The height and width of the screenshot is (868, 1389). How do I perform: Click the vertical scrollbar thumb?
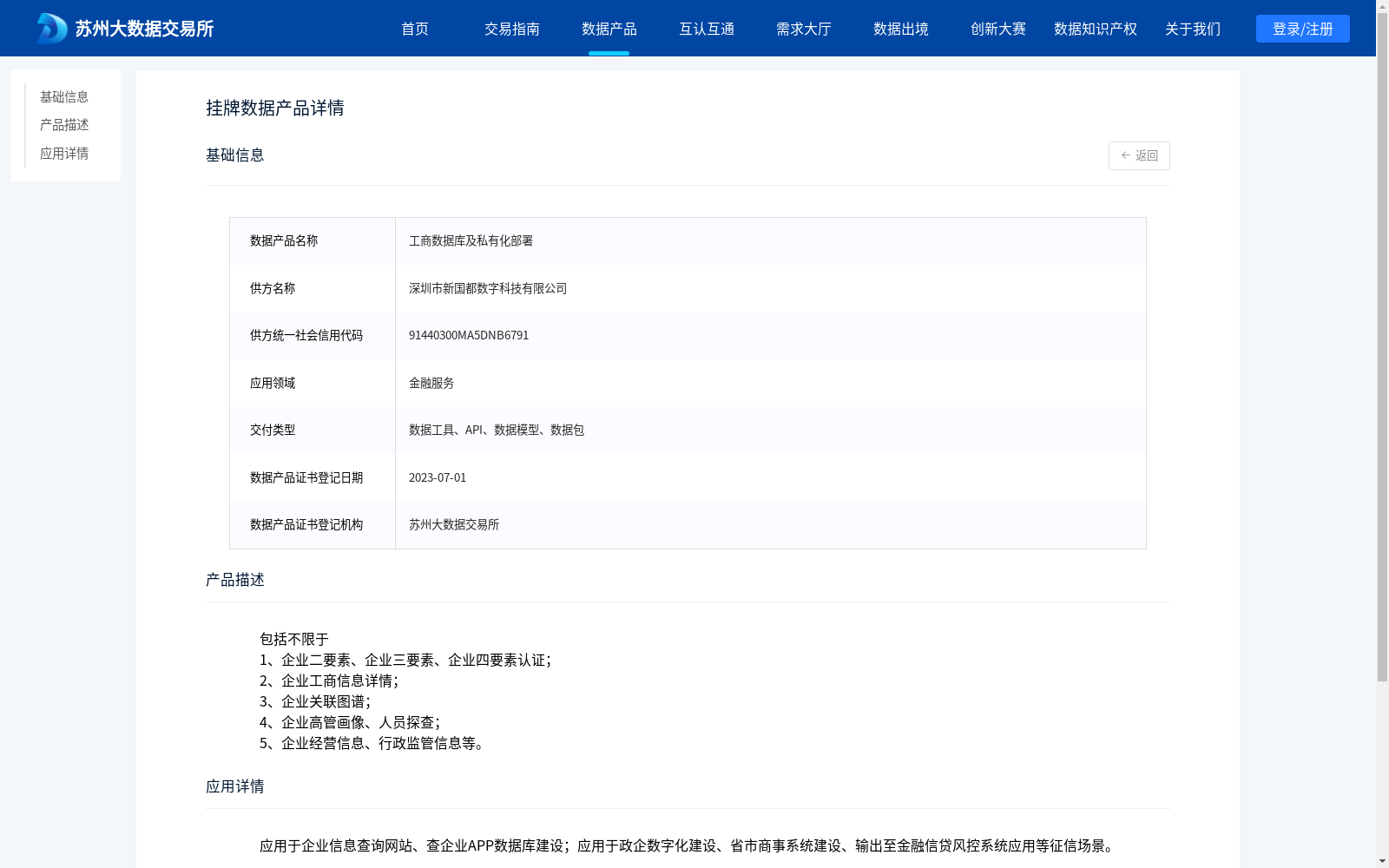1382,347
